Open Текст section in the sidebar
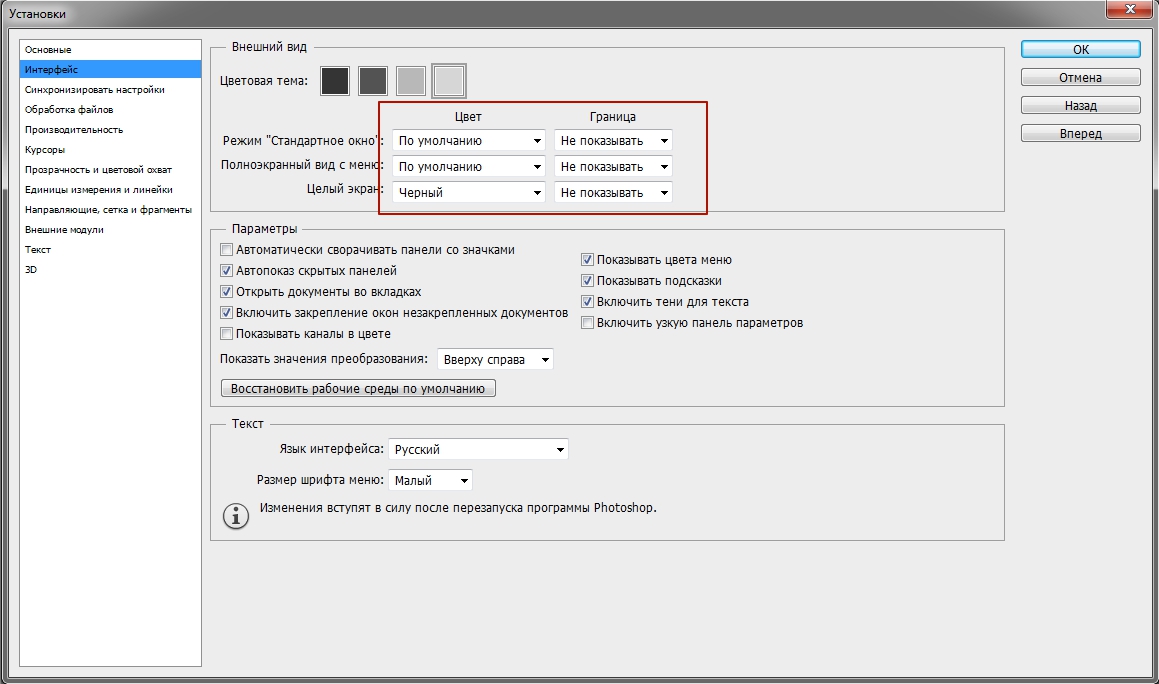This screenshot has width=1159, height=684. coord(110,249)
